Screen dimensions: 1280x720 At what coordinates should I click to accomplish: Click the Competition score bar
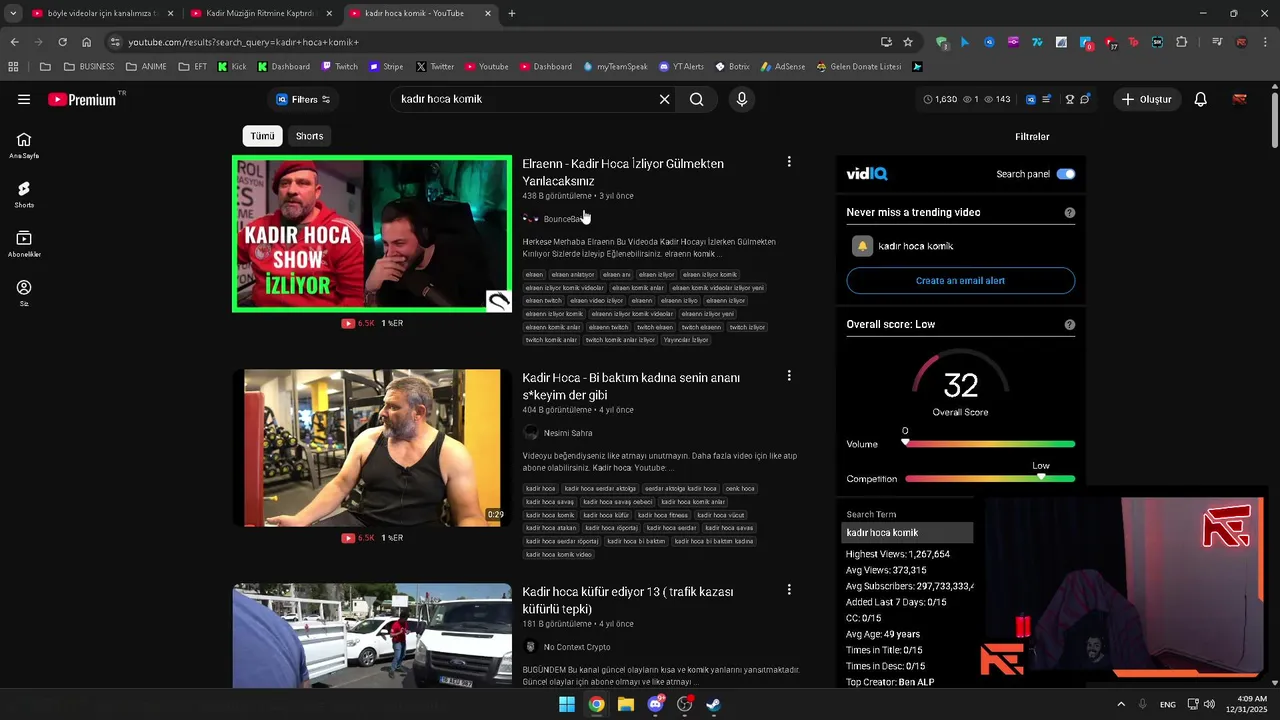[x=990, y=479]
